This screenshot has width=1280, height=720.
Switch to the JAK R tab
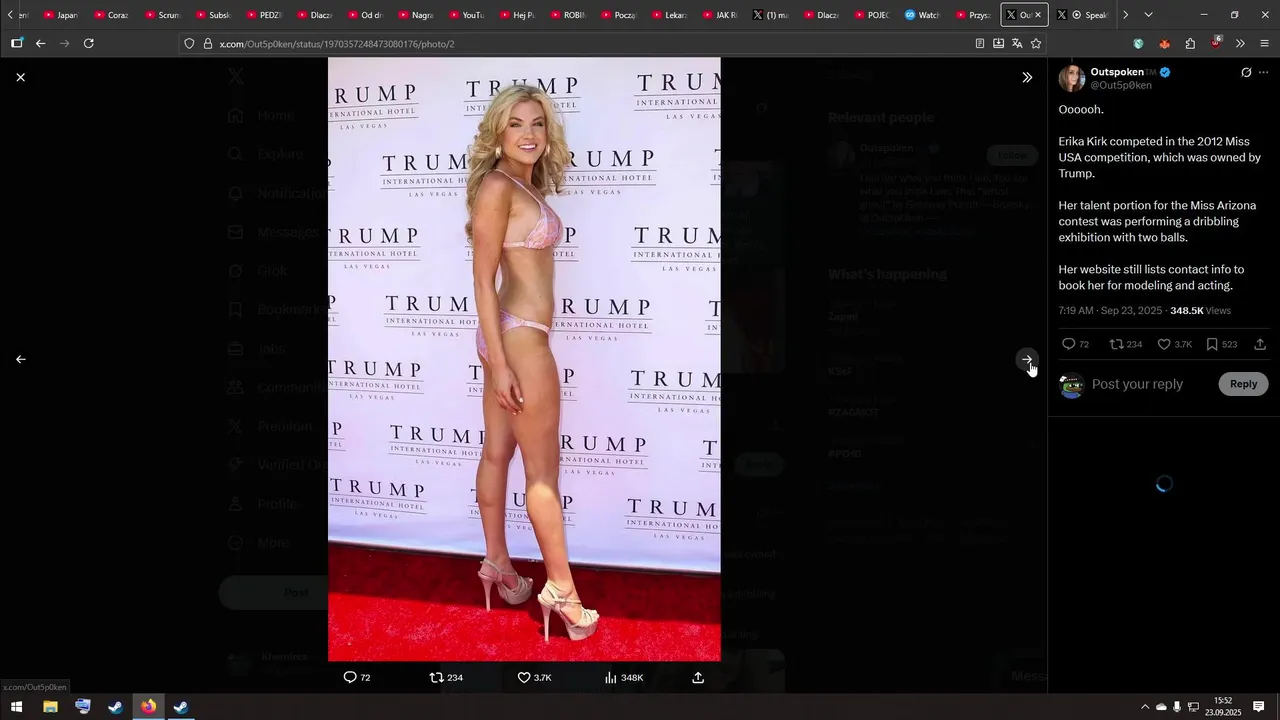718,15
